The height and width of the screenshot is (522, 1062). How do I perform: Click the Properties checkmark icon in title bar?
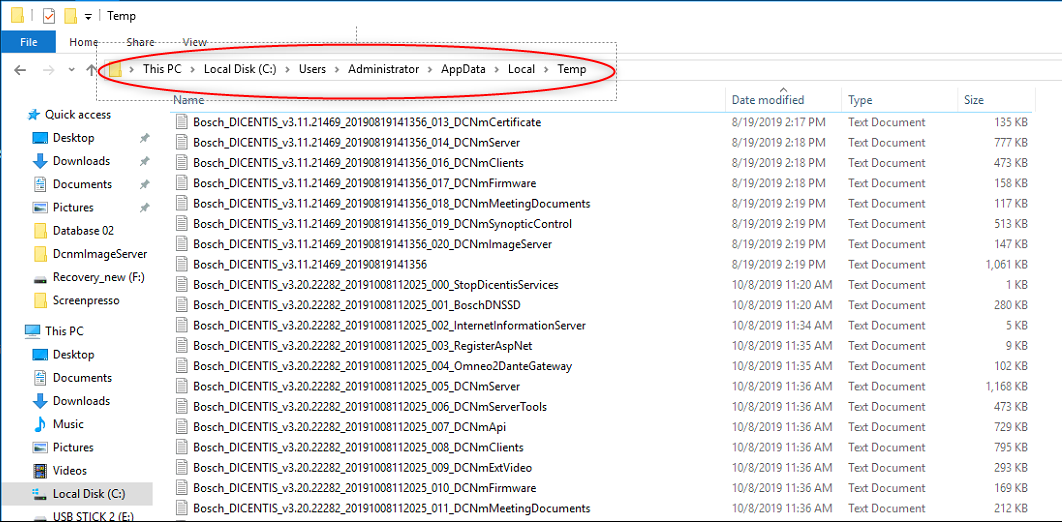pyautogui.click(x=48, y=16)
